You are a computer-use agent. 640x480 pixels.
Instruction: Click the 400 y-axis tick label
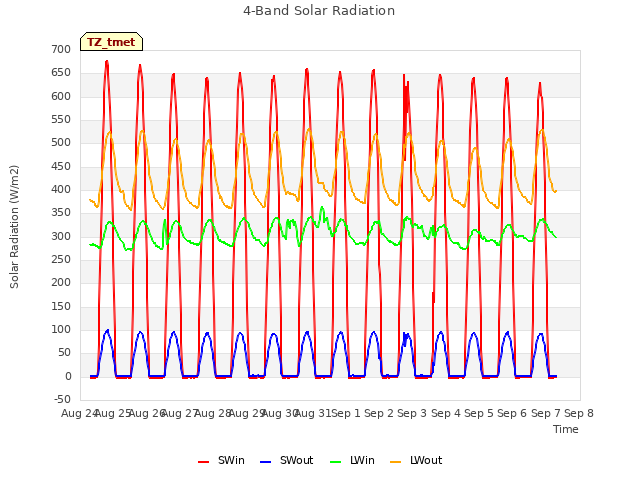pyautogui.click(x=61, y=189)
